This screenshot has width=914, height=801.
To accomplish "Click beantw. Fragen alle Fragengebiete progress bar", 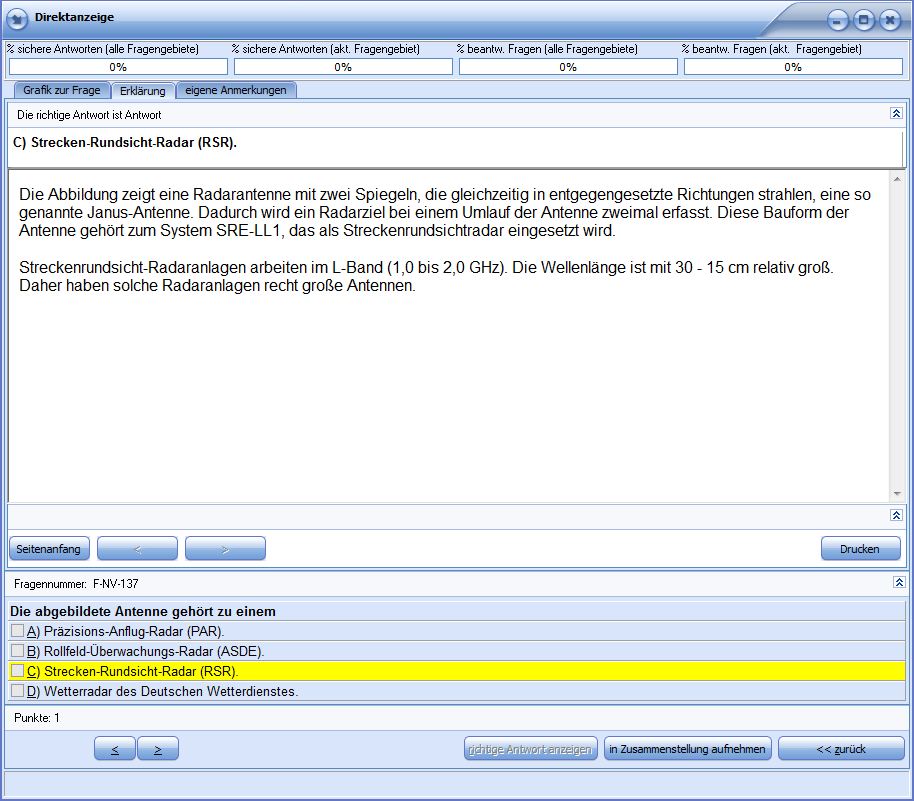I will (568, 67).
